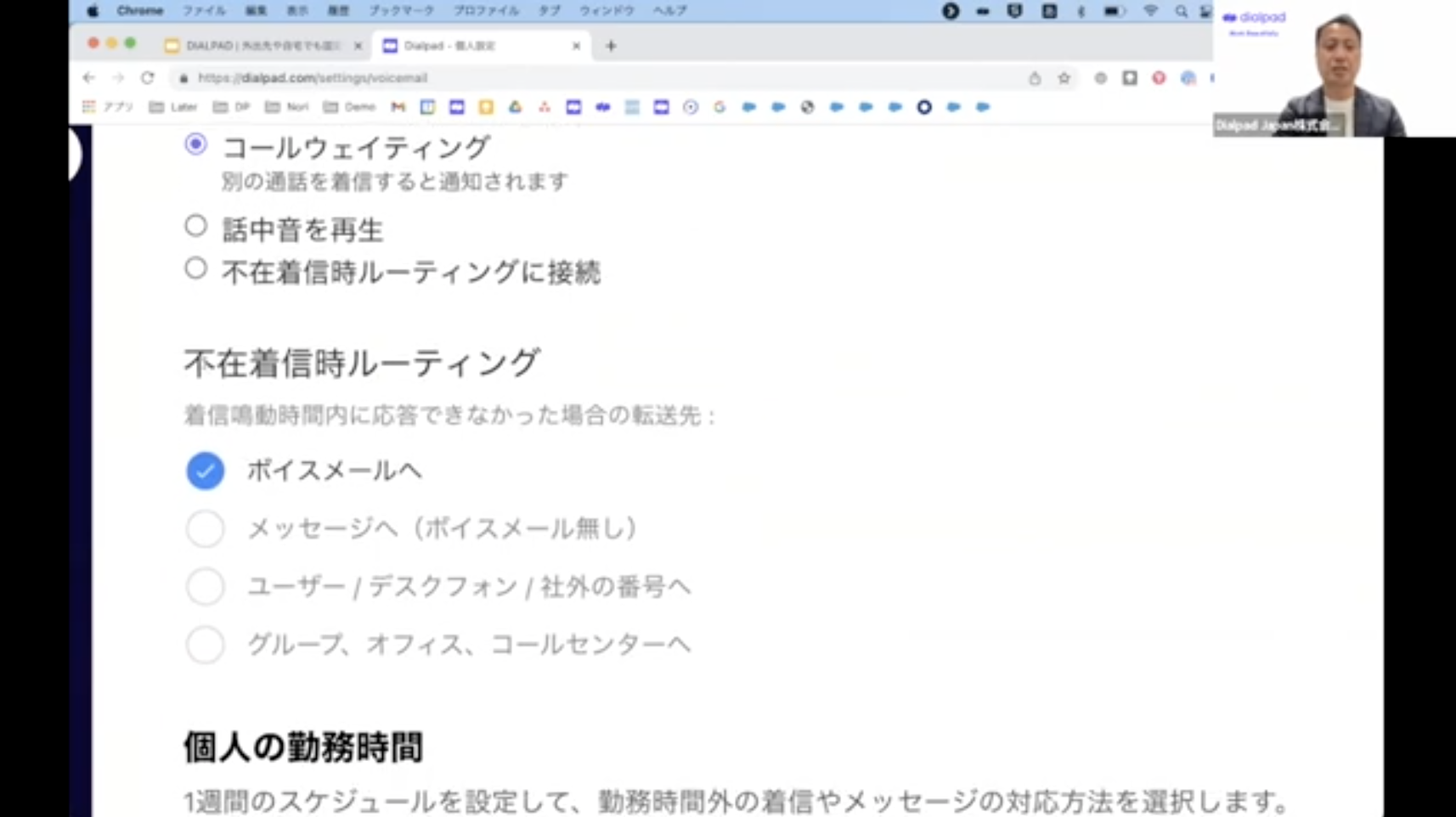Image resolution: width=1456 pixels, height=817 pixels.
Task: Click the 不在着信時ルーティング heading
Action: [361, 363]
